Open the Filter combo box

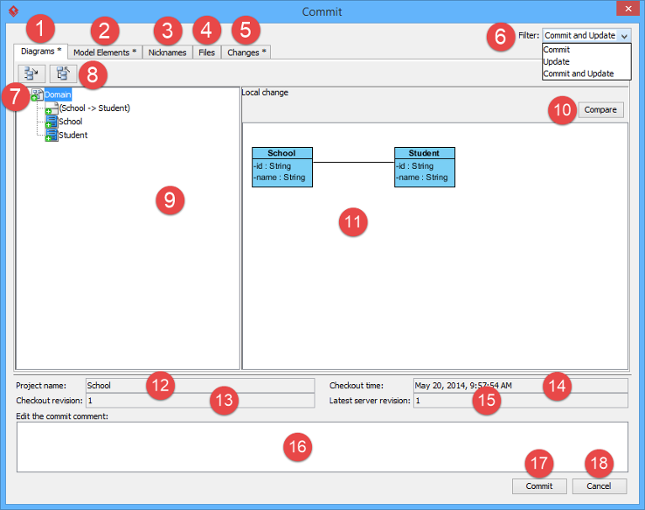click(x=587, y=35)
